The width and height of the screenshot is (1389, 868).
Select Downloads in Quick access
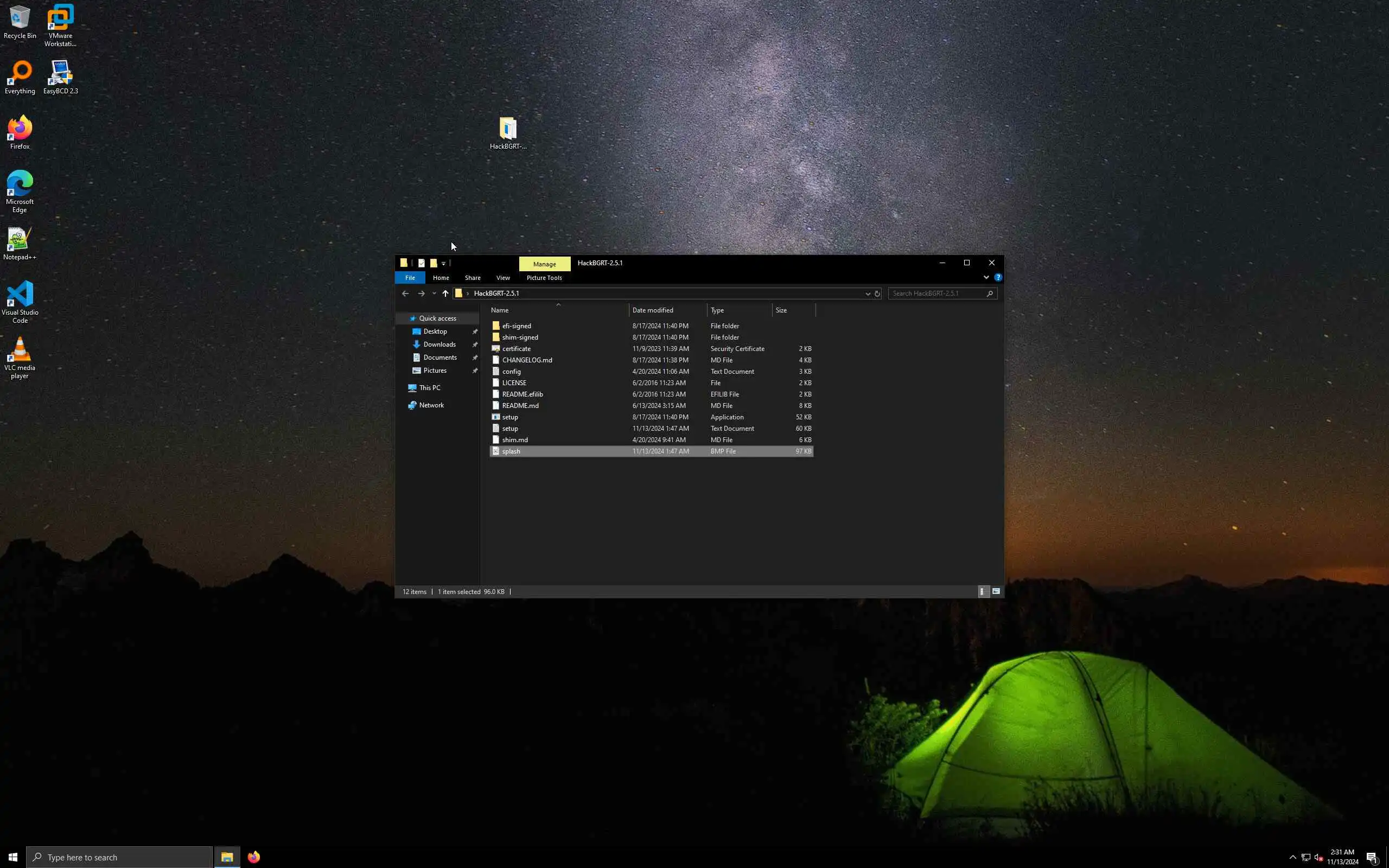coord(439,344)
